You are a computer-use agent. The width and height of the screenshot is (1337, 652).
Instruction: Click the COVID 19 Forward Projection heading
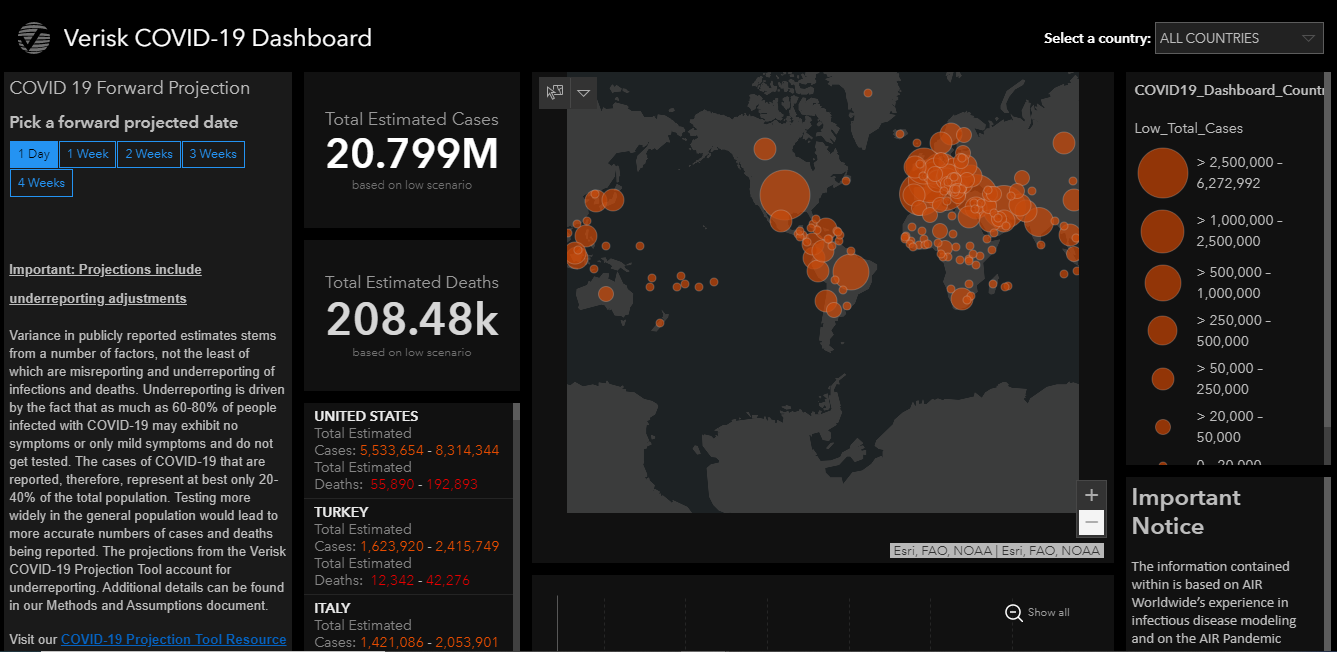pyautogui.click(x=130, y=88)
